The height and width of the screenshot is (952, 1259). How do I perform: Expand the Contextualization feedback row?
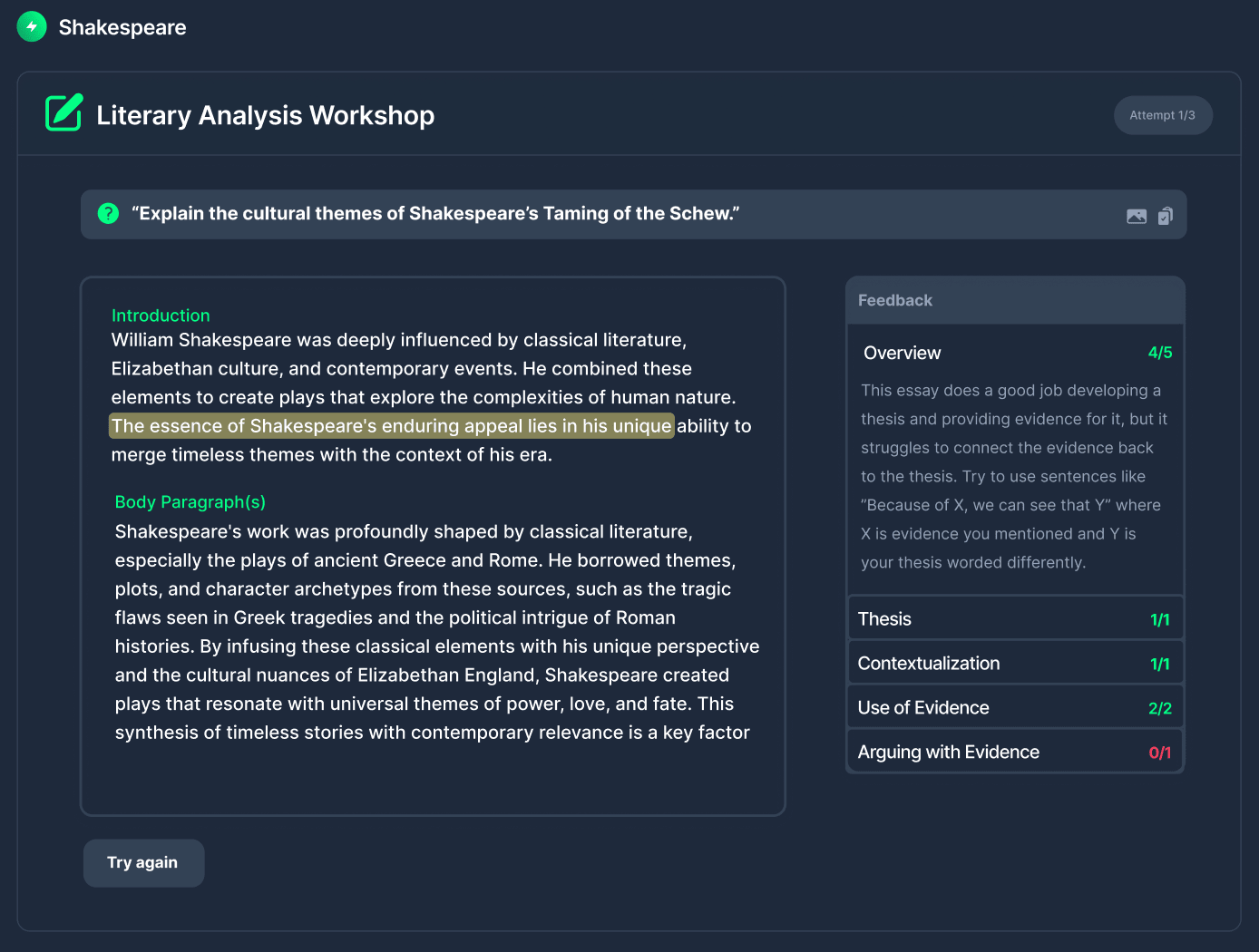1015,664
